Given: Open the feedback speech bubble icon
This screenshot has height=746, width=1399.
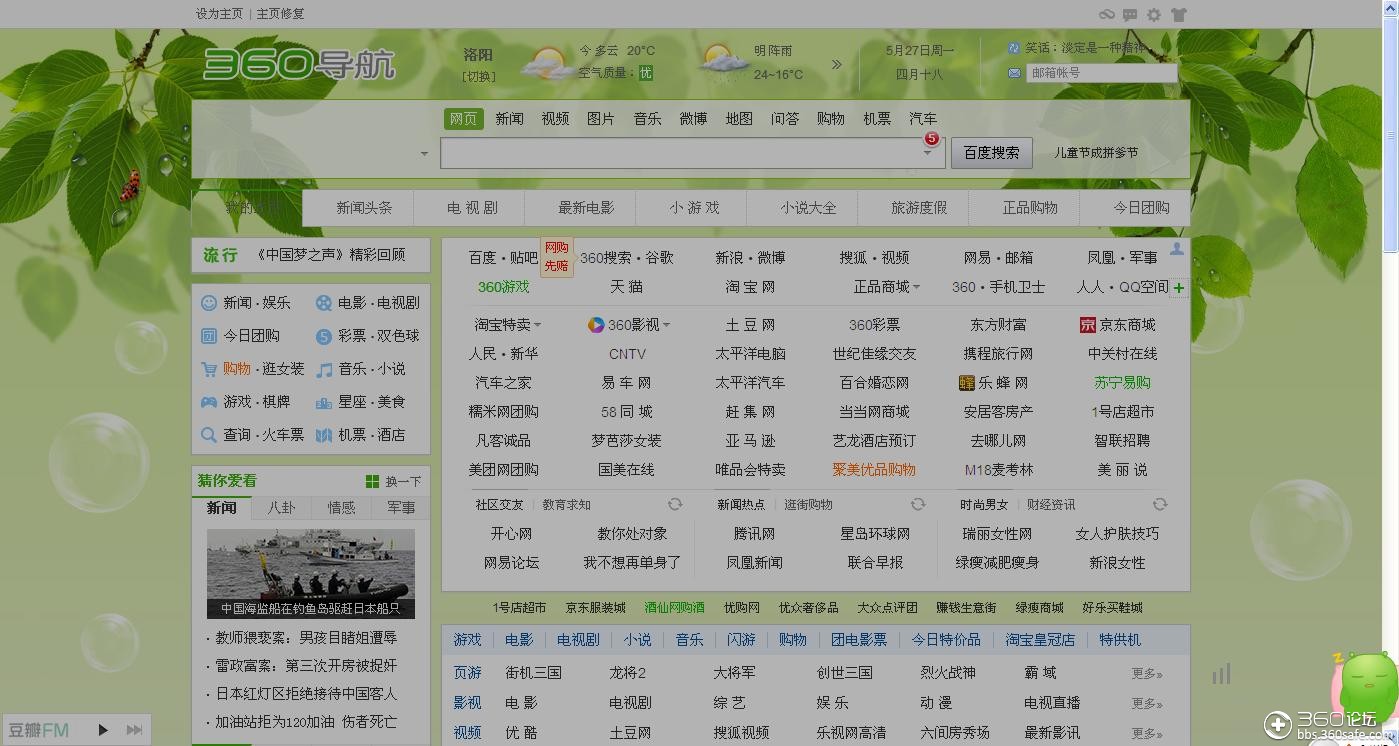Looking at the screenshot, I should (x=1130, y=14).
